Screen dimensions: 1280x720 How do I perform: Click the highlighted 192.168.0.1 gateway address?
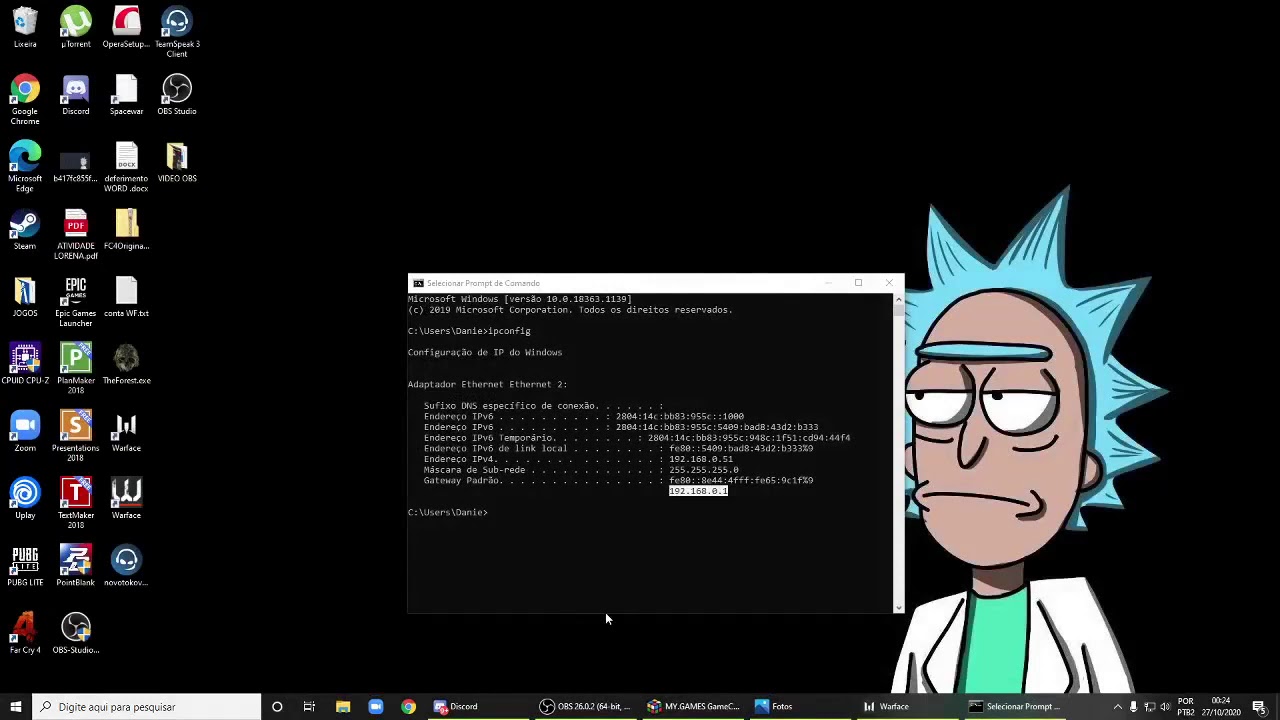698,491
